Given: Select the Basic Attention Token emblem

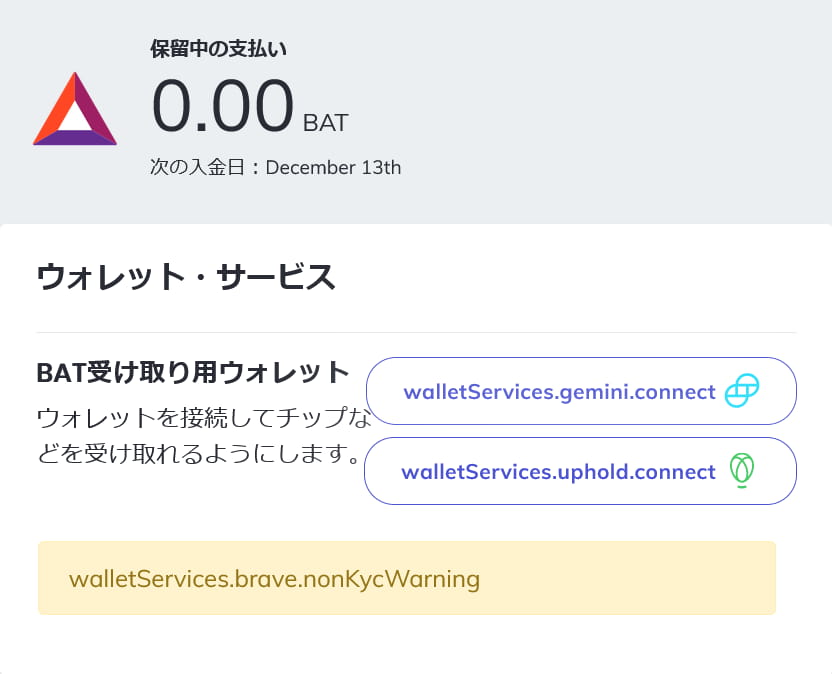Looking at the screenshot, I should (x=74, y=110).
